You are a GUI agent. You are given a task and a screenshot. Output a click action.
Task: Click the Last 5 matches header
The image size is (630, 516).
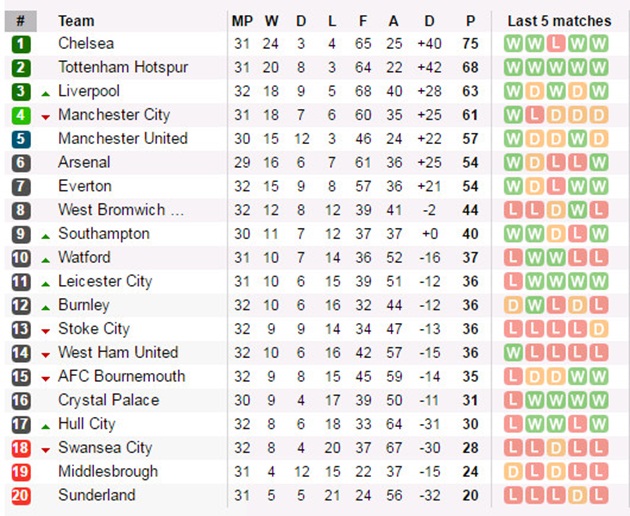pyautogui.click(x=559, y=21)
